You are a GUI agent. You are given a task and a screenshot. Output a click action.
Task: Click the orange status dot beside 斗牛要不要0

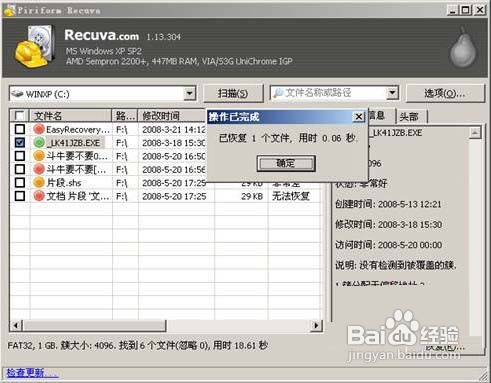39,156
